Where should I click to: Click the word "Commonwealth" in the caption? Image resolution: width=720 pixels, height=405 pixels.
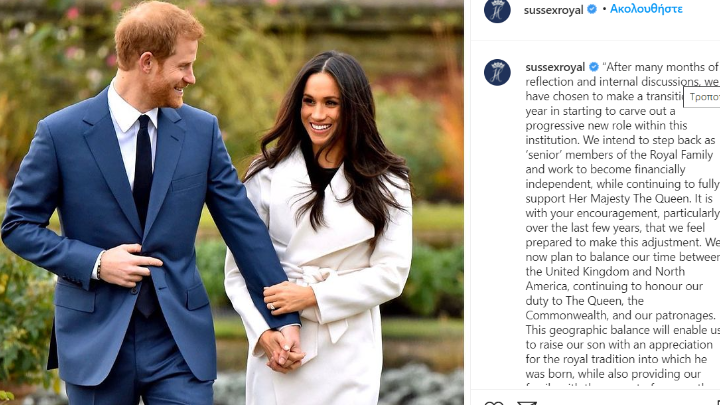(566, 315)
